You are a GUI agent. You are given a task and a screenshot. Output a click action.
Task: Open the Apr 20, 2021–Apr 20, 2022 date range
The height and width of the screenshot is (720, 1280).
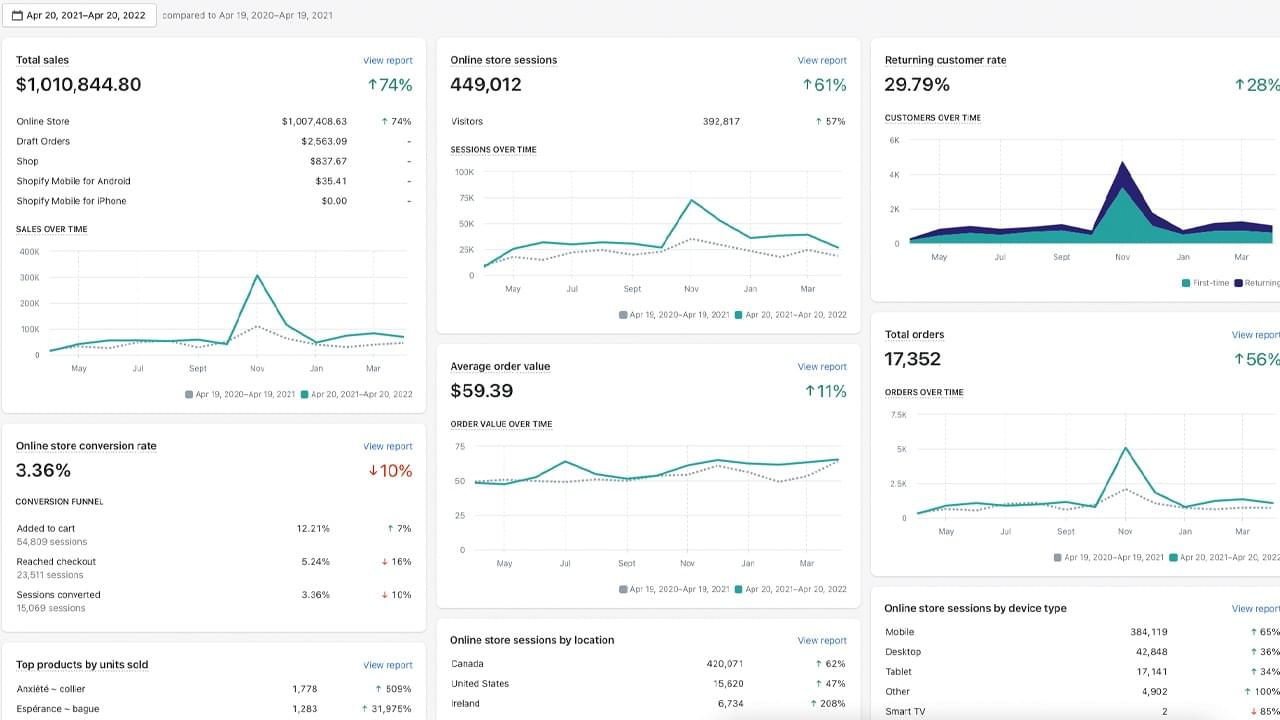pos(85,16)
